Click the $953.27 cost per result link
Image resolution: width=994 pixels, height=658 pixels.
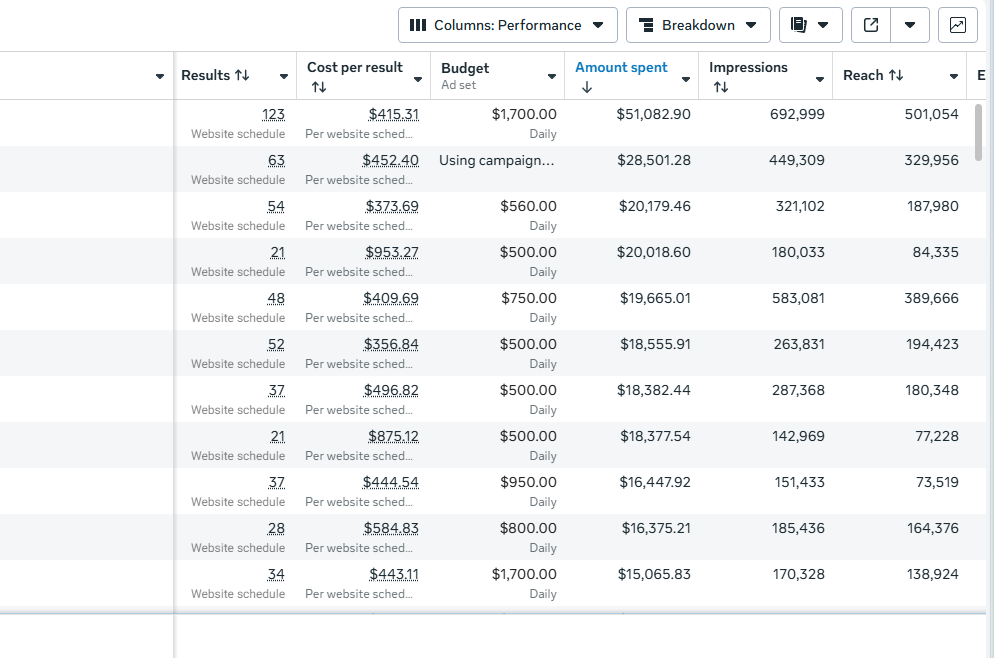(392, 253)
